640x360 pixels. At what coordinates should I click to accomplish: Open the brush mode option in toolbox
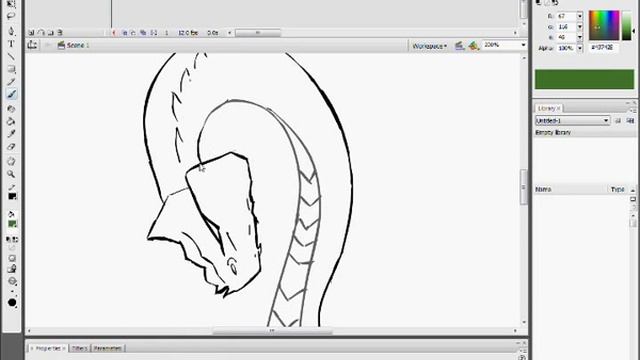click(12, 281)
